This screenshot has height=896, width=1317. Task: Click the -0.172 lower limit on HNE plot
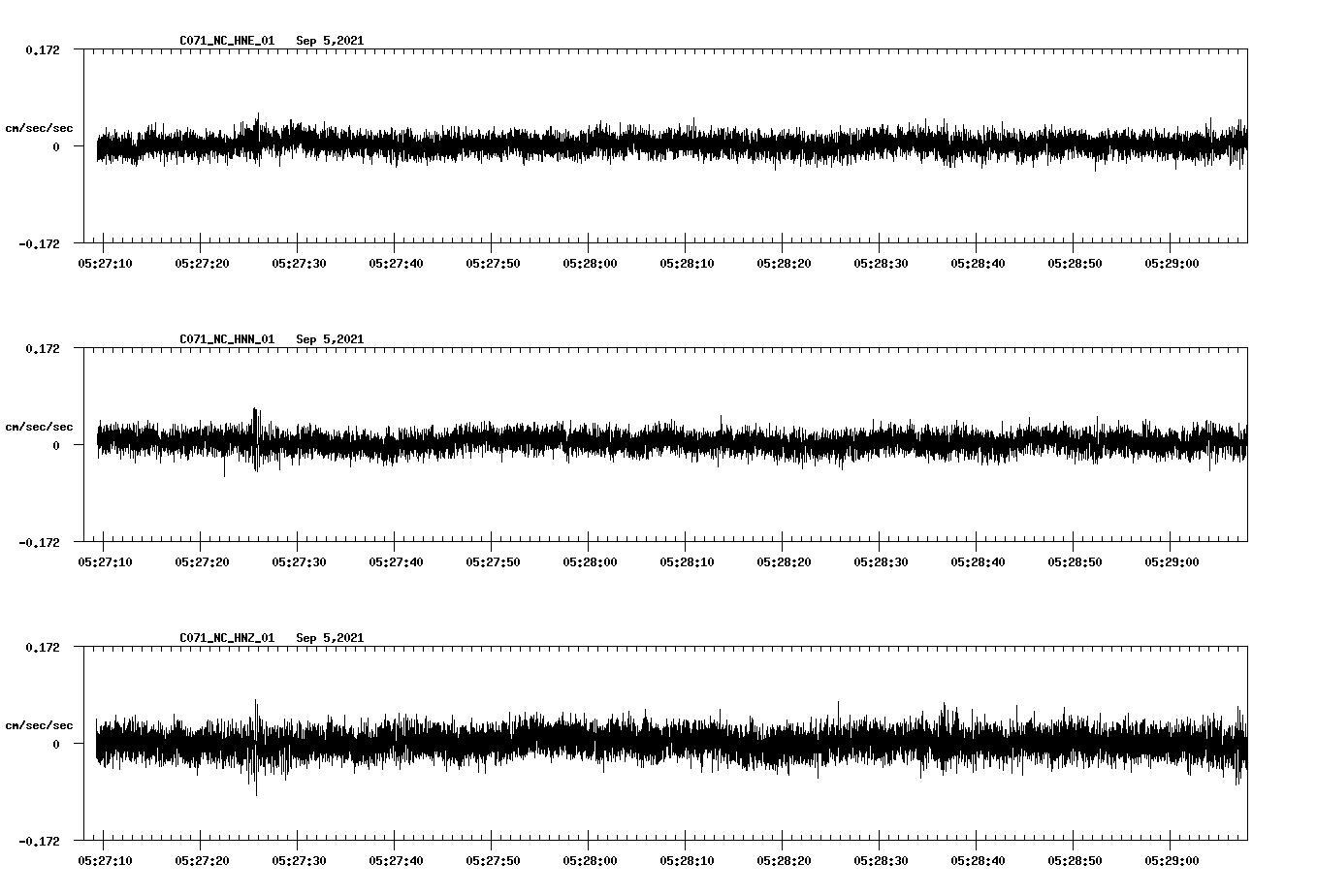[39, 243]
